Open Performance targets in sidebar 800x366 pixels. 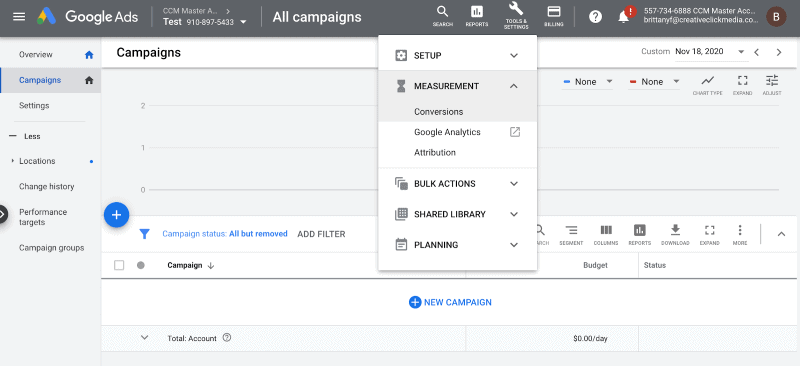pos(43,217)
